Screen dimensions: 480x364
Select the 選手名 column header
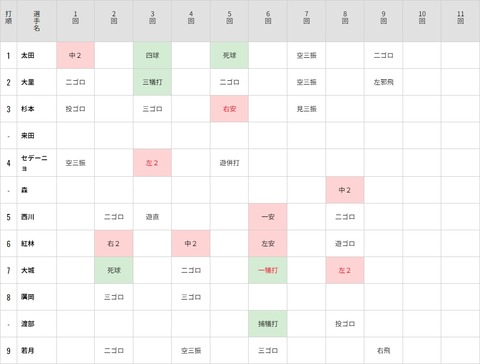pos(37,21)
